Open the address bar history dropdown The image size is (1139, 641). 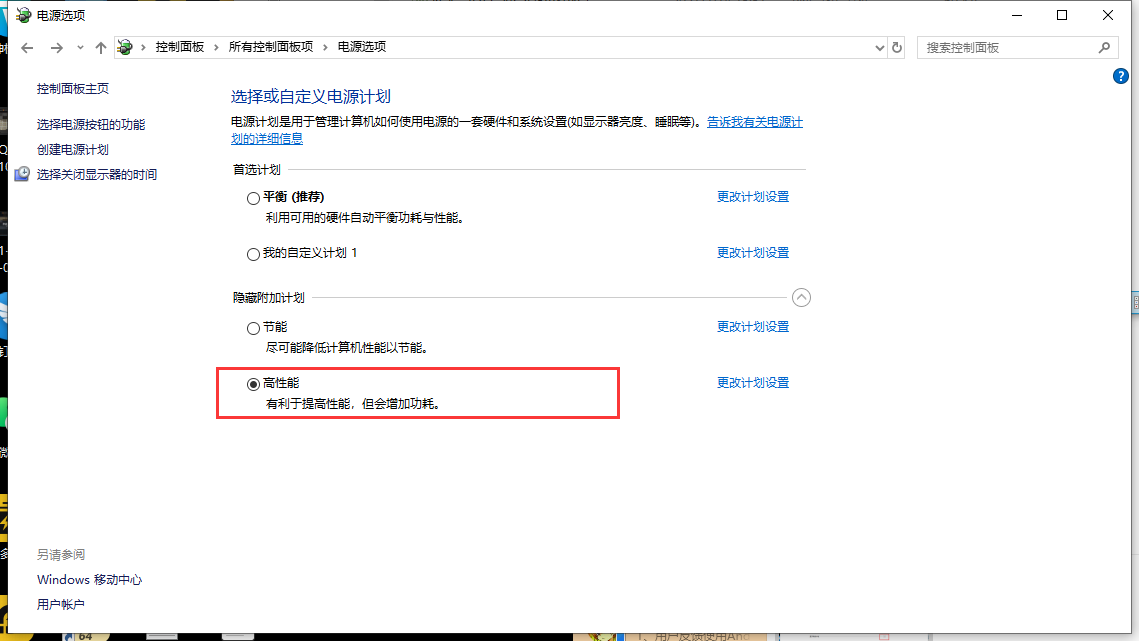879,48
